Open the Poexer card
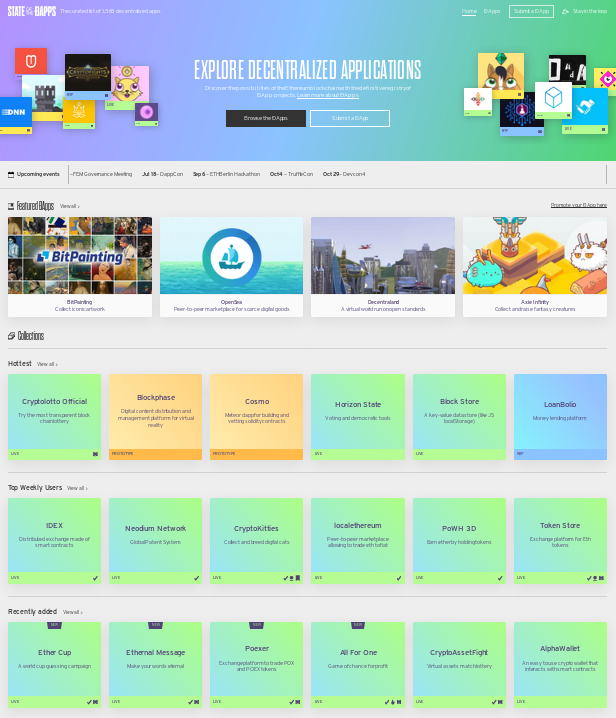 (x=256, y=665)
